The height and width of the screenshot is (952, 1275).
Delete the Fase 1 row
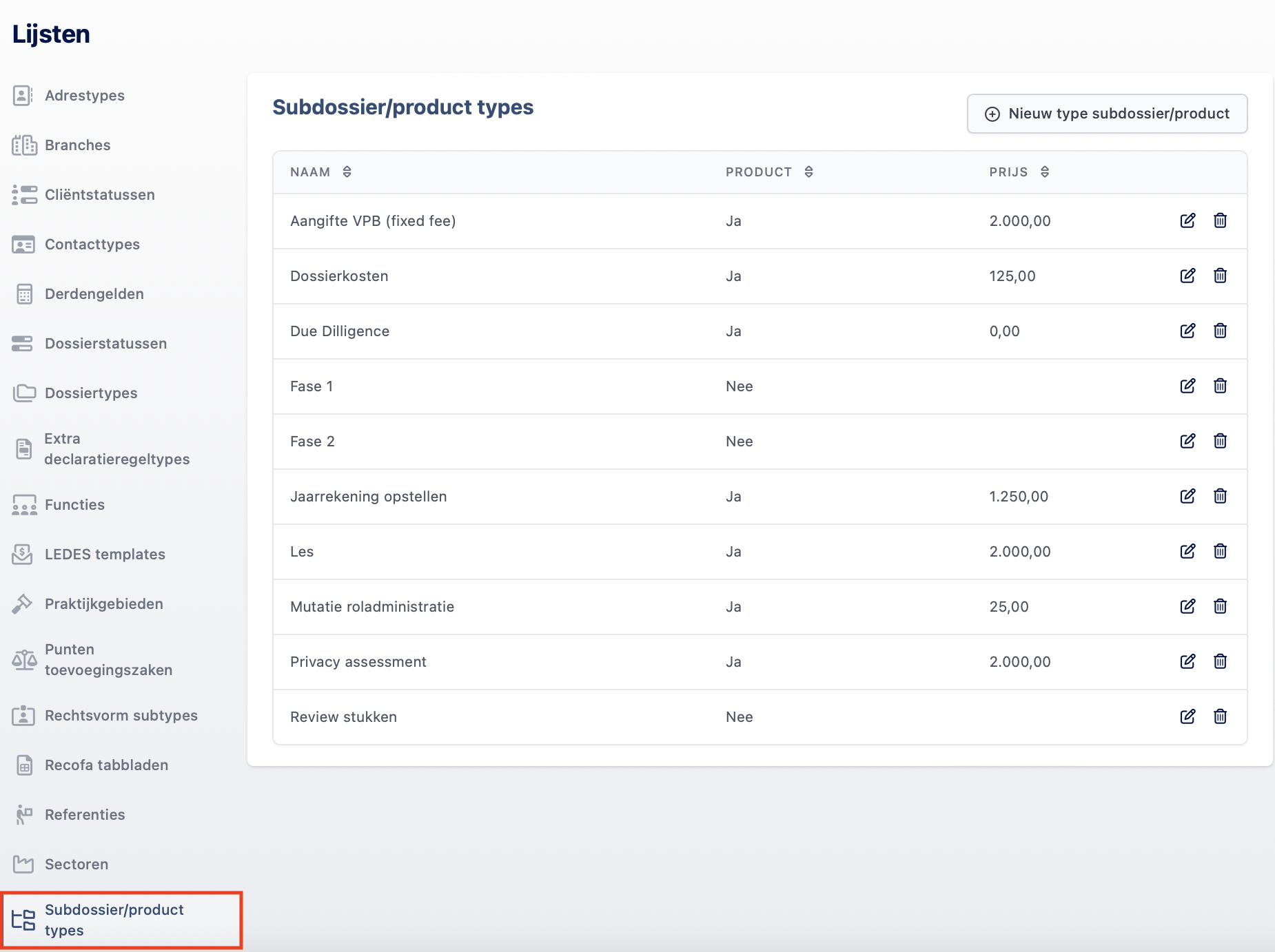click(1220, 386)
